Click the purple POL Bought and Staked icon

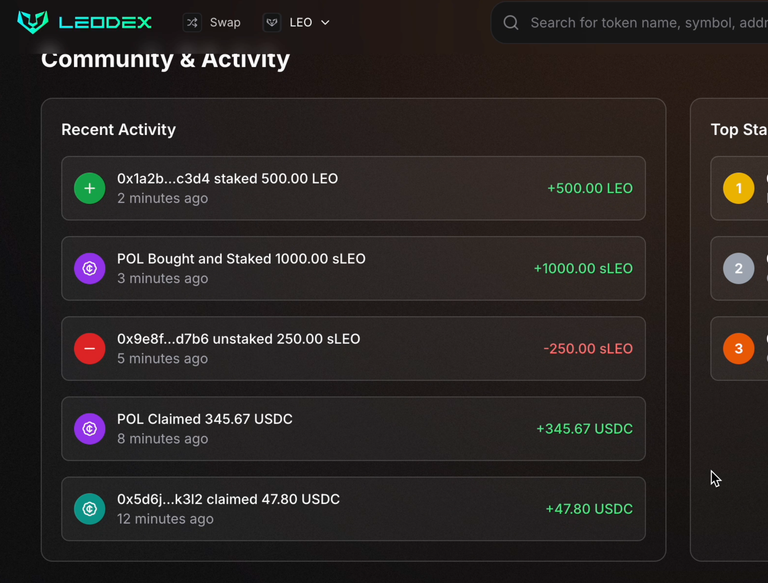(90, 268)
